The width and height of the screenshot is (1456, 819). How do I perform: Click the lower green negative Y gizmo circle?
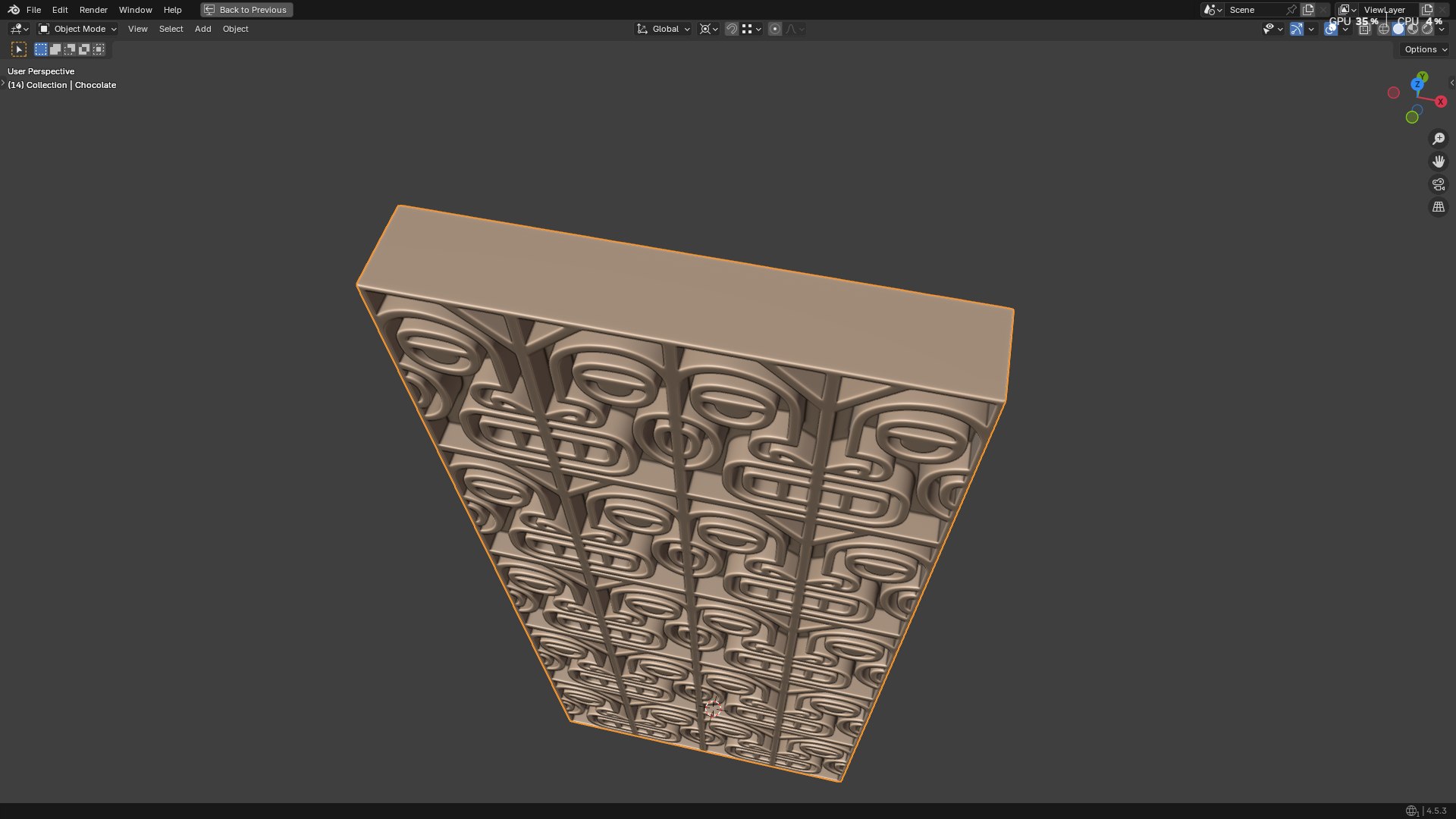click(1412, 118)
